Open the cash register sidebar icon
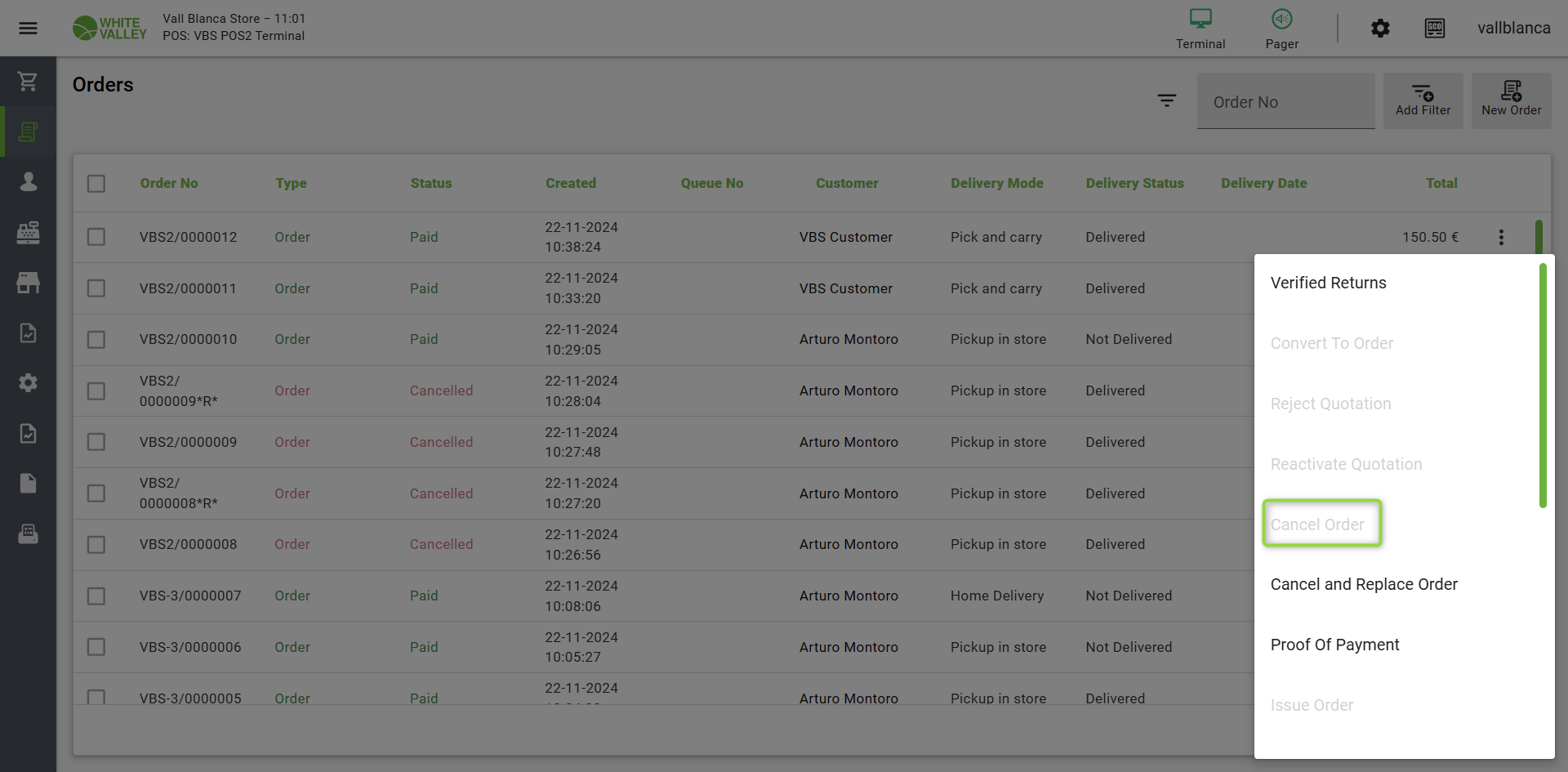Screen dimensions: 1568x772 coord(28,232)
